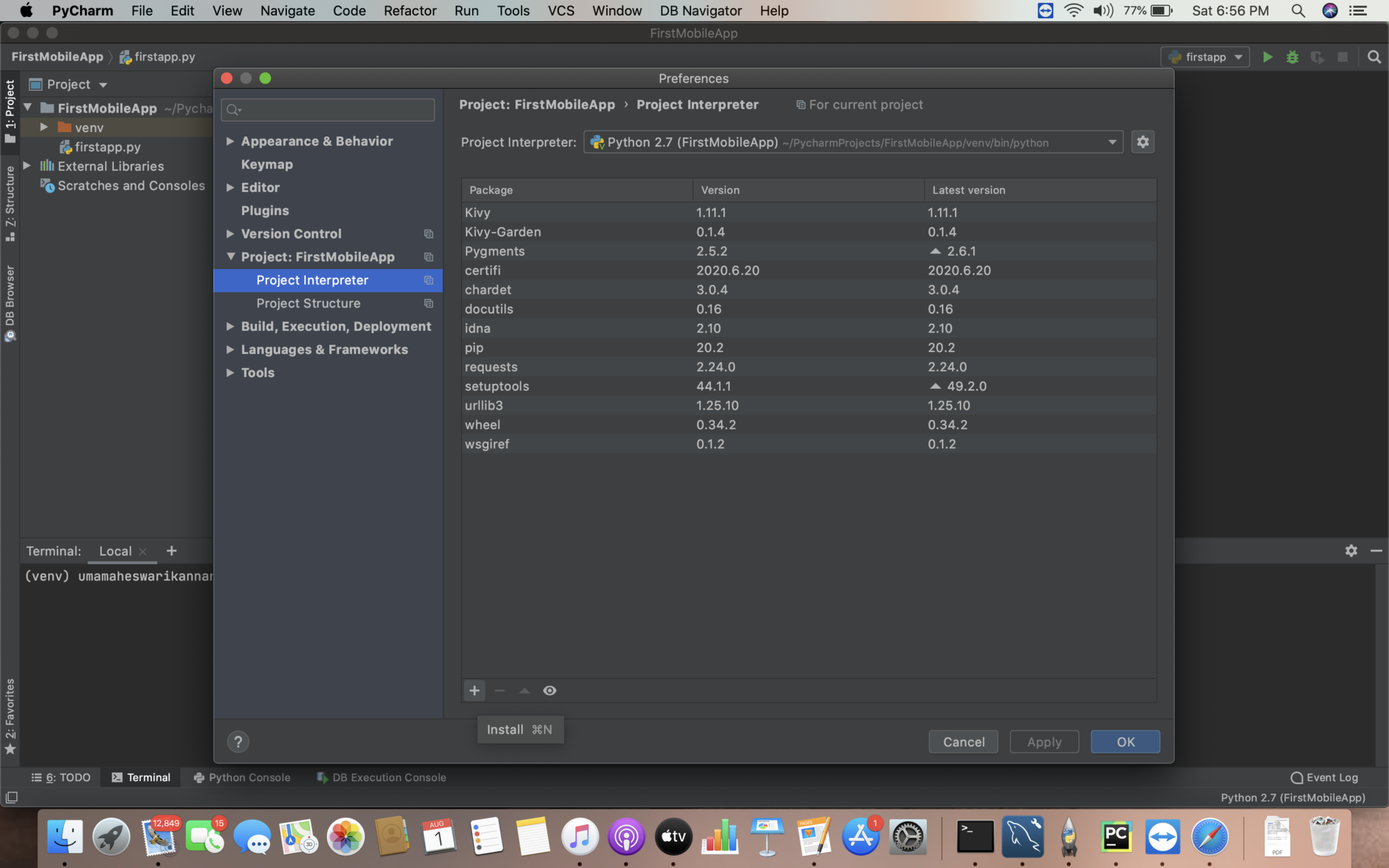Open the Navigate menu
Screen dimensions: 1389x868
pos(288,11)
